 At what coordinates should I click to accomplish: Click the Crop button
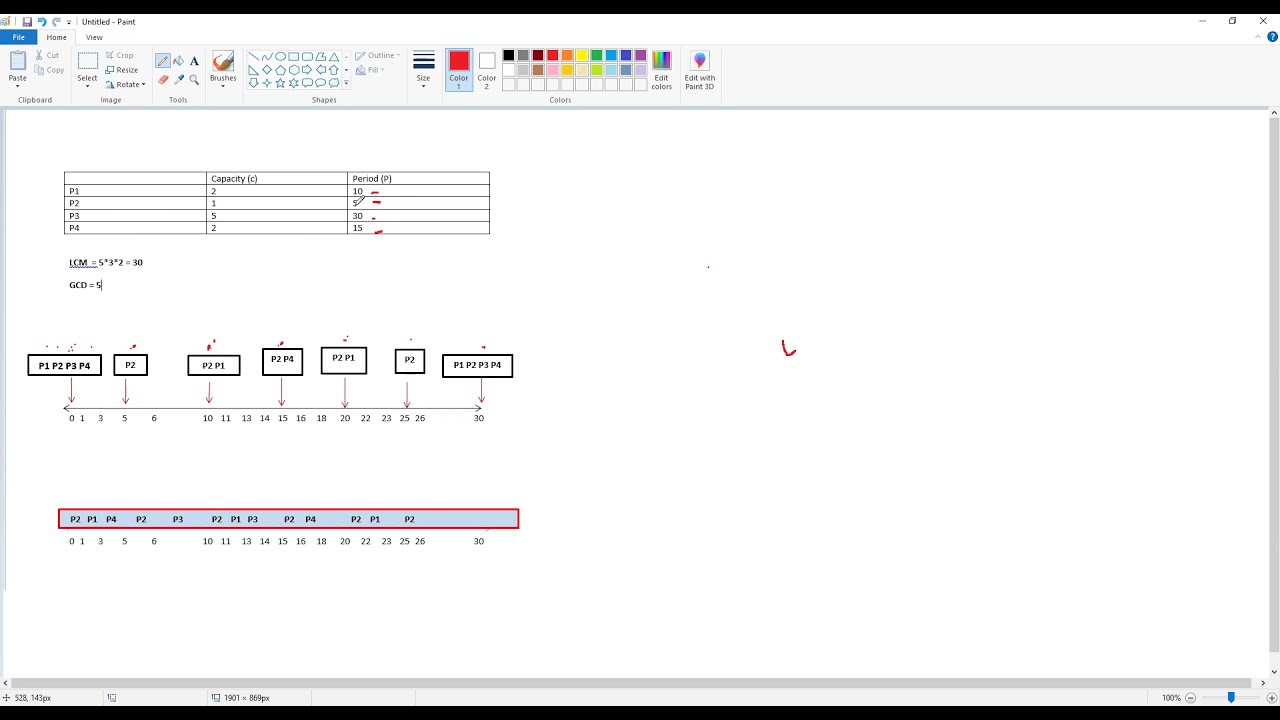(x=119, y=56)
